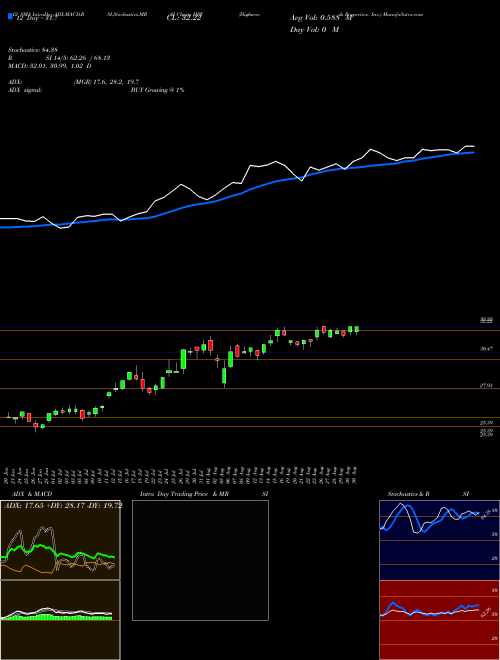Click the red RSI chart panel

[439, 620]
